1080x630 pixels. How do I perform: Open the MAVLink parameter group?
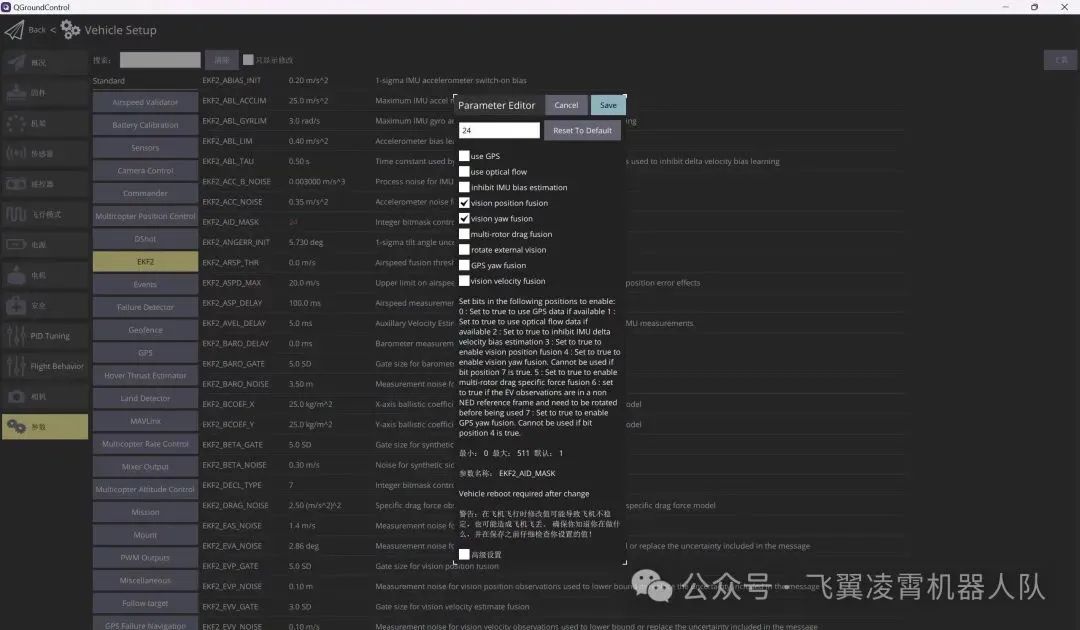(x=145, y=421)
